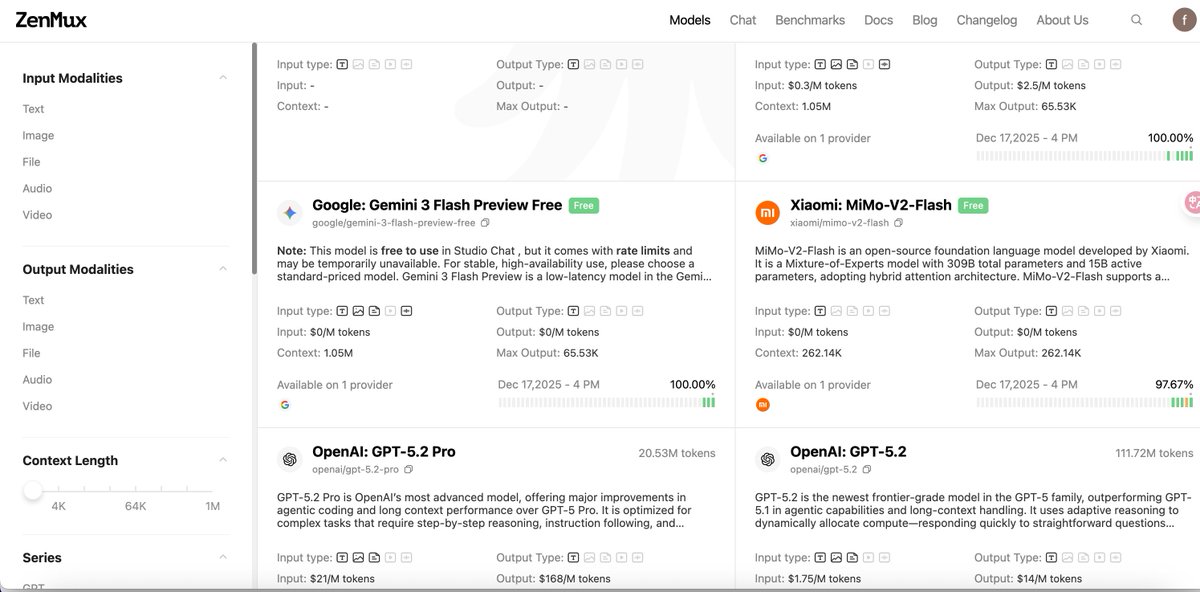Filter Output Modalities by File
This screenshot has height=592, width=1200.
32,353
